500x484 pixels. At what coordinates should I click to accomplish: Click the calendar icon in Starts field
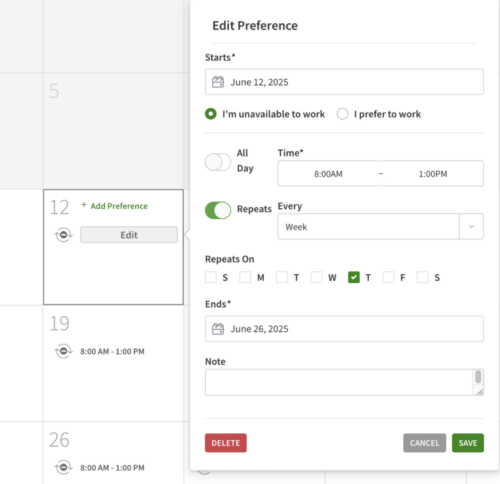(x=218, y=82)
